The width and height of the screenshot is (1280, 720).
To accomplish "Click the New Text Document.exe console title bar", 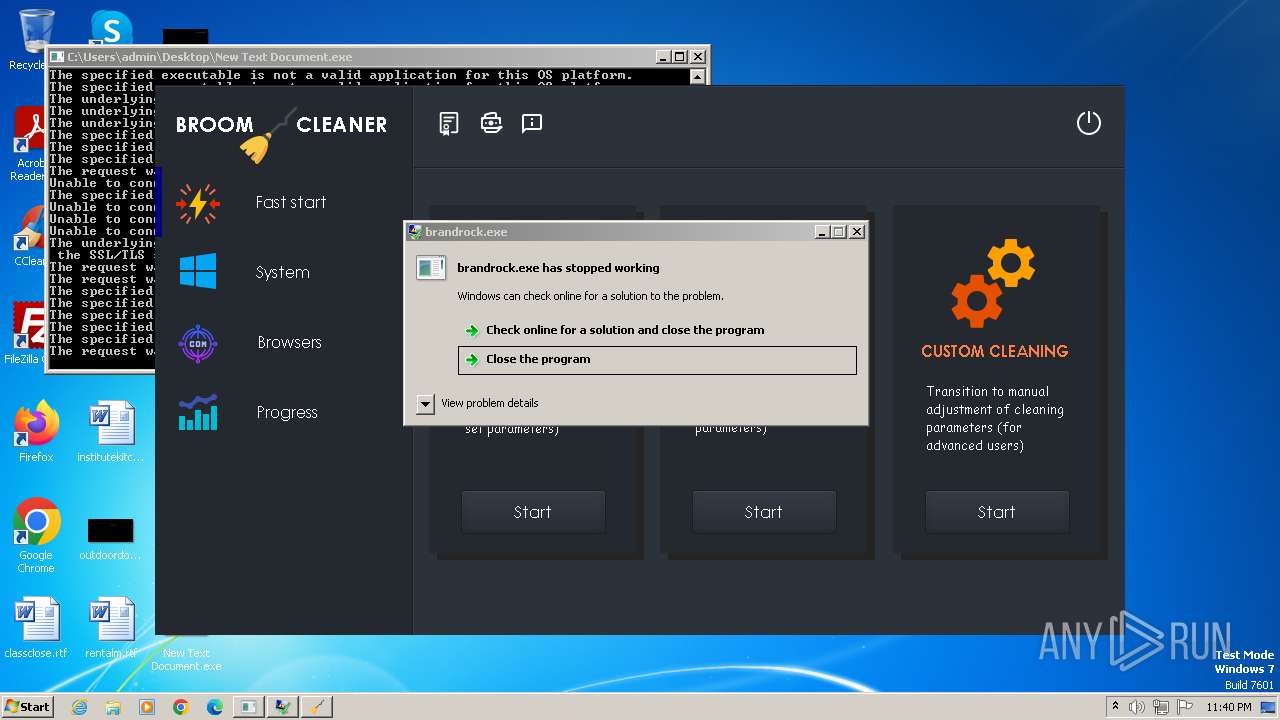I will 350,57.
